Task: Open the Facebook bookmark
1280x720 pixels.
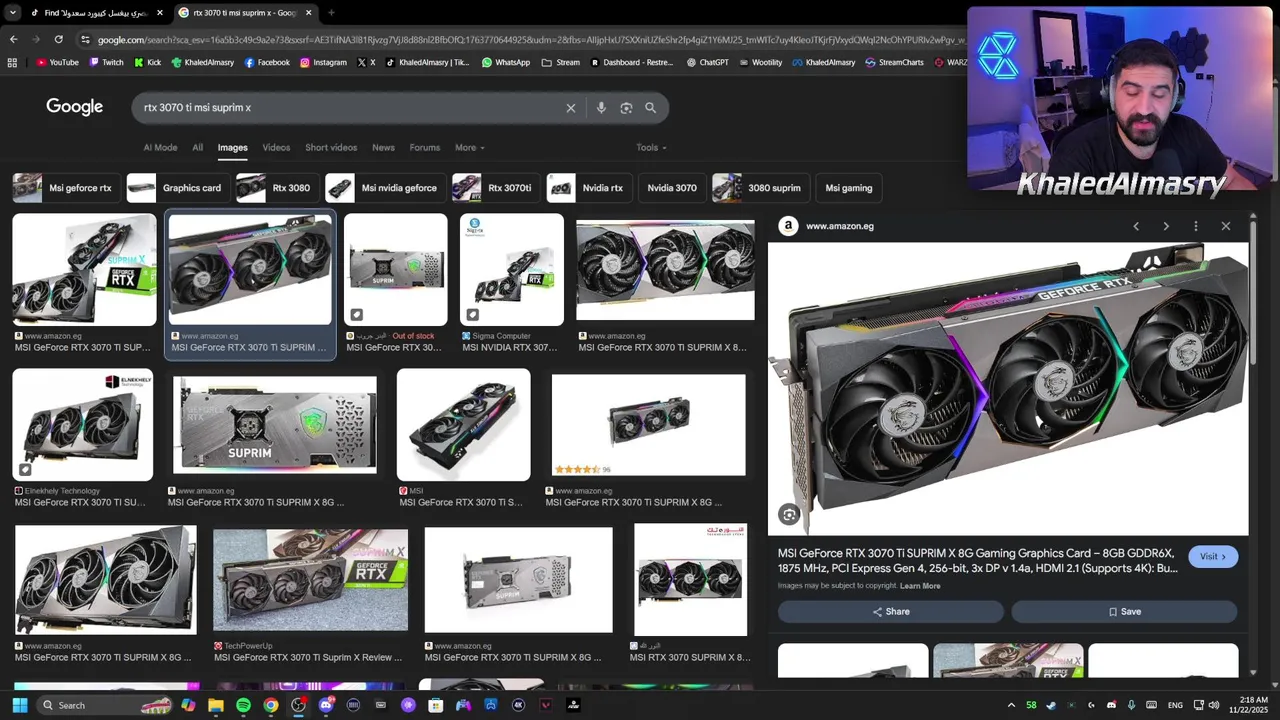Action: click(267, 62)
